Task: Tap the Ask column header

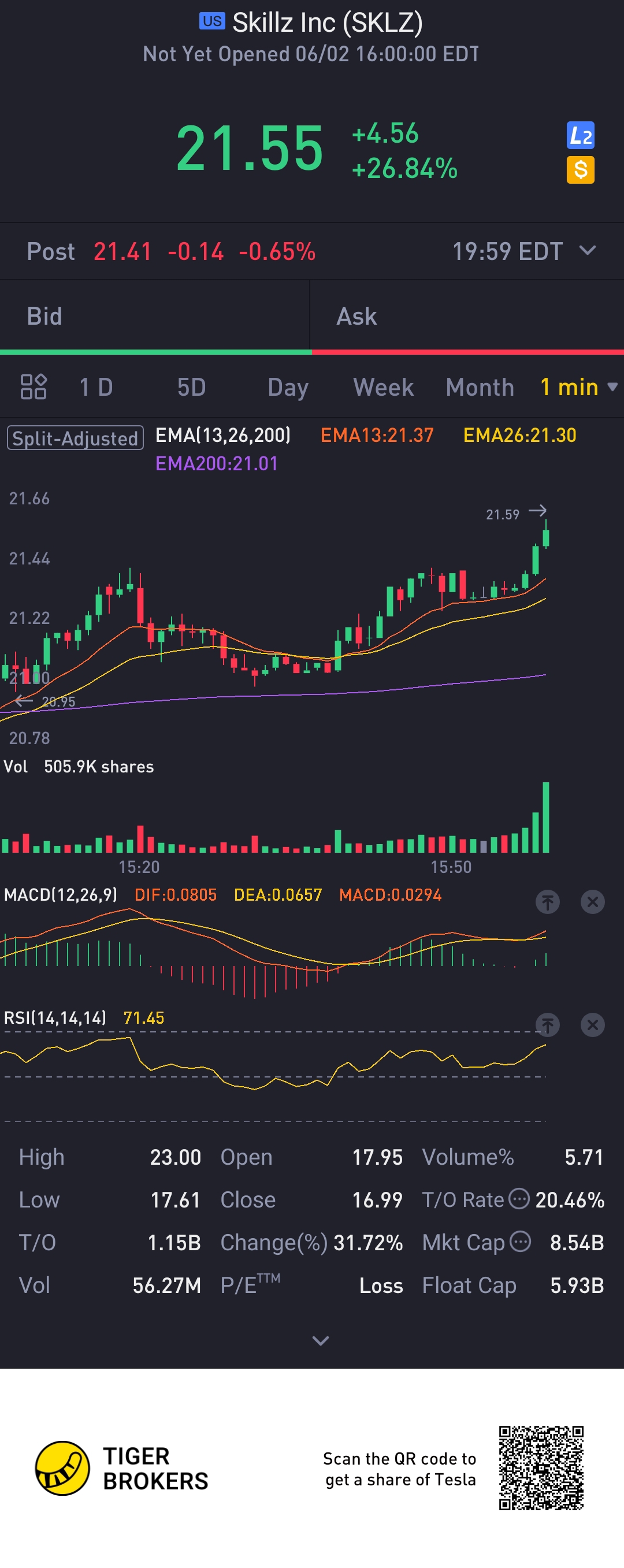Action: point(356,317)
